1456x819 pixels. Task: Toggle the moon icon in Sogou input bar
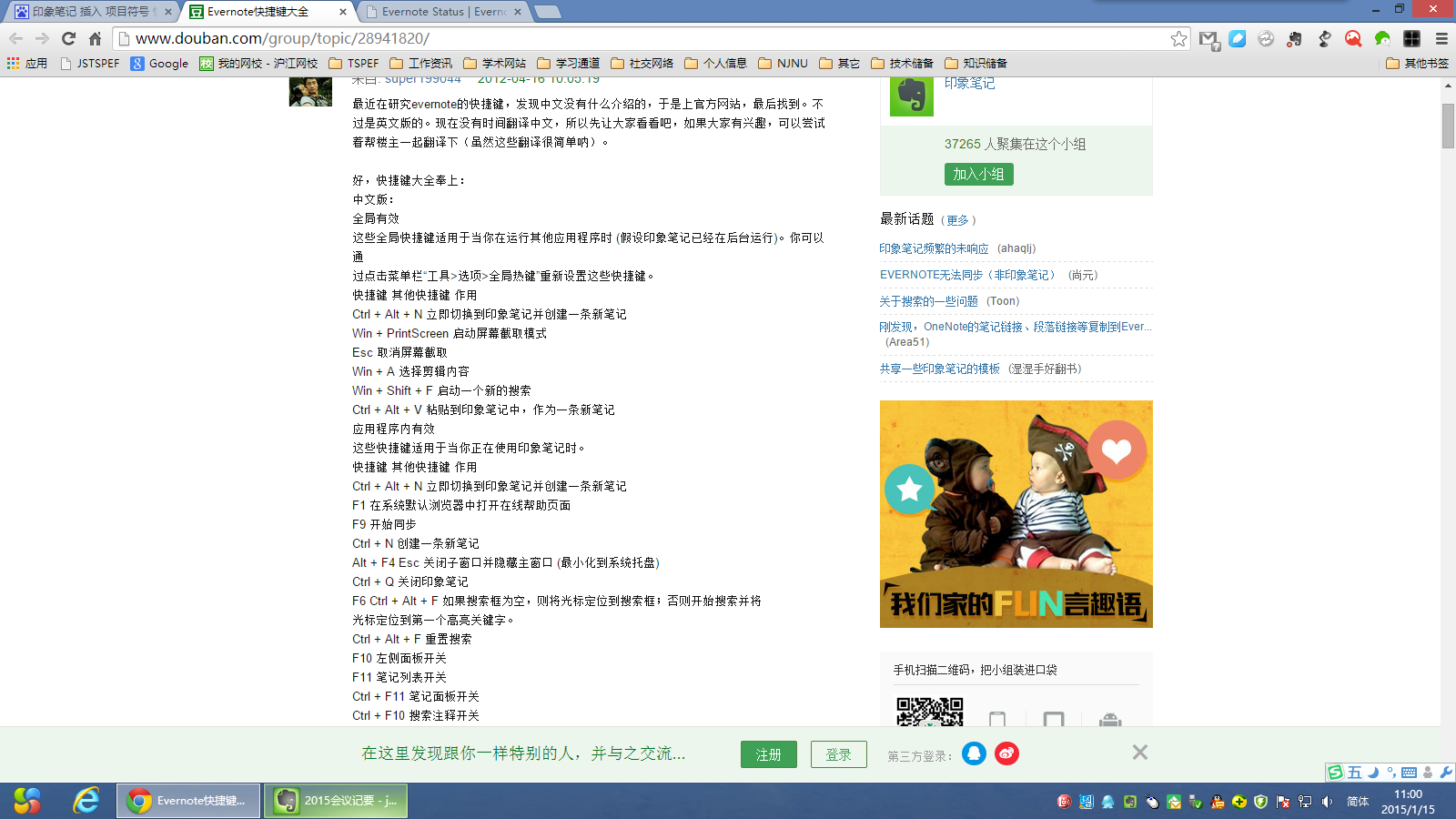(1373, 773)
